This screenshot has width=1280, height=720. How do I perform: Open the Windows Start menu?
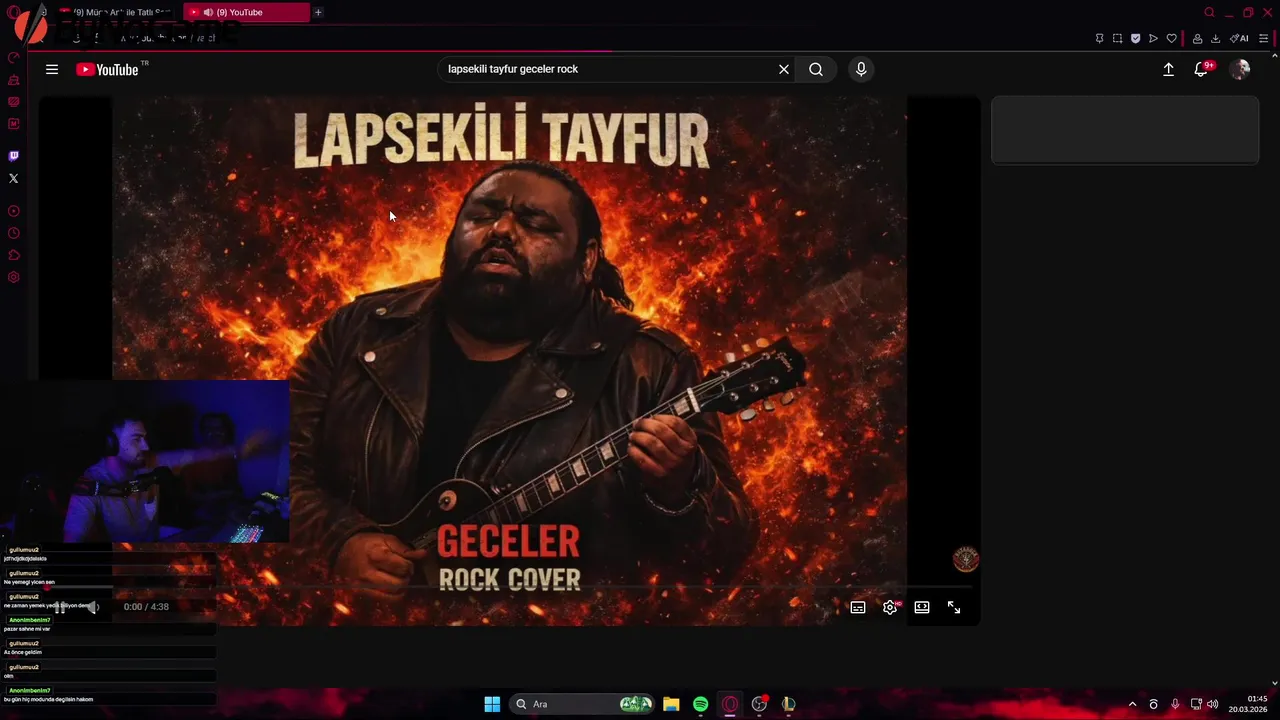[x=492, y=704]
